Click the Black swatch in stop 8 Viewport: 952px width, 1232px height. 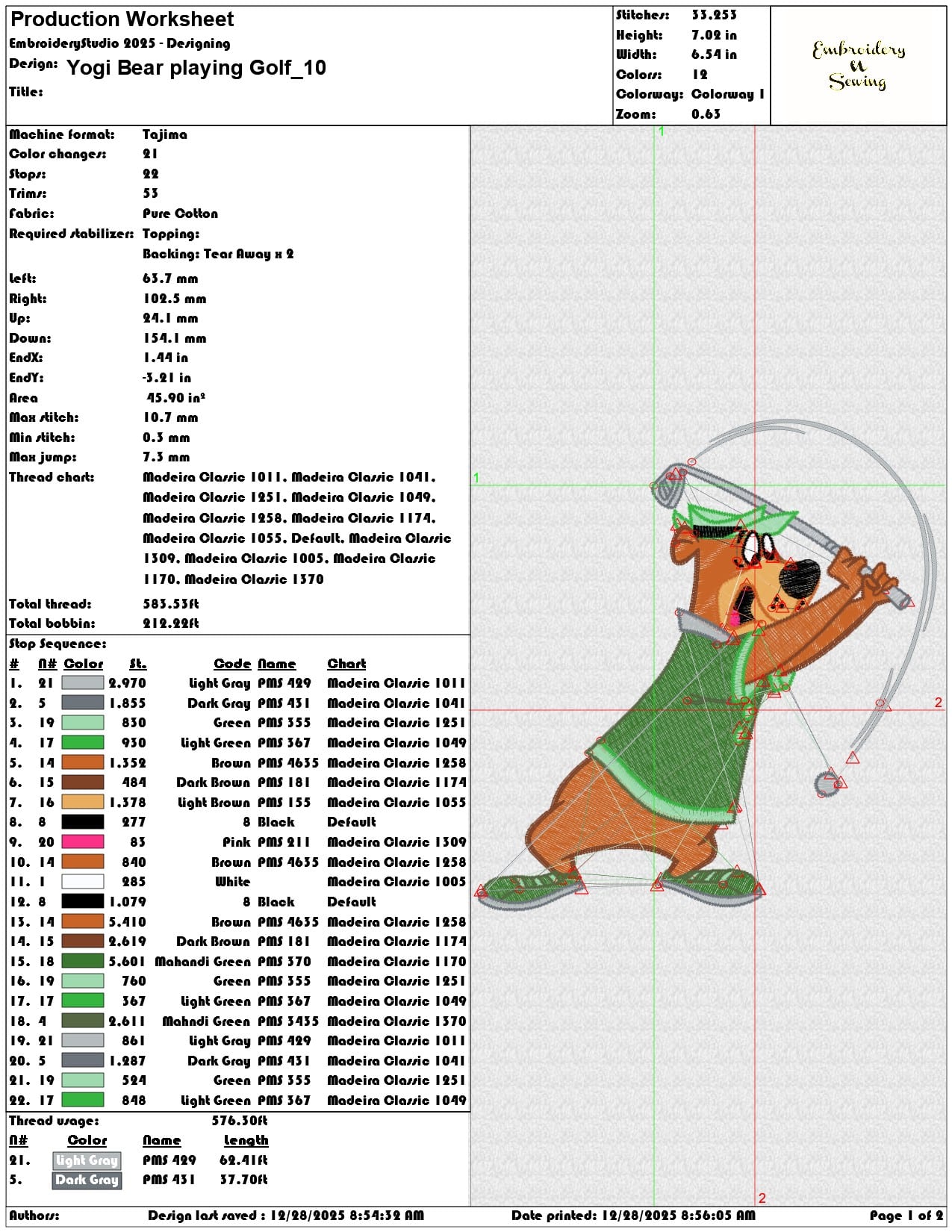tap(82, 822)
